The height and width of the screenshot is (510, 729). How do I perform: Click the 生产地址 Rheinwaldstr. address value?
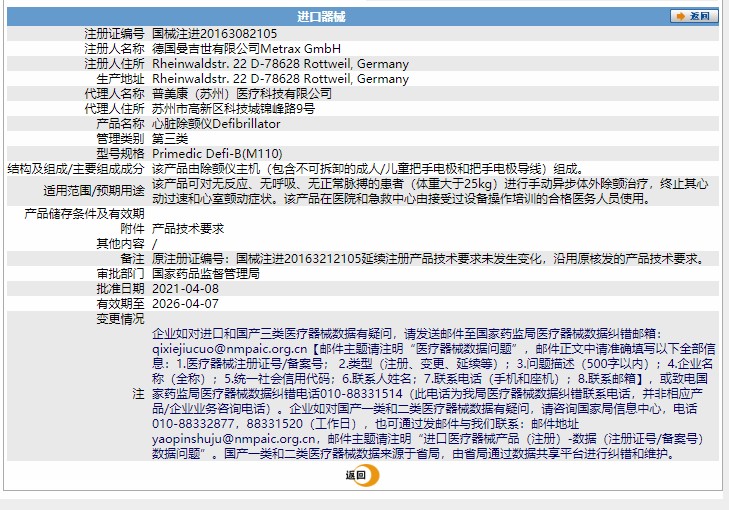pyautogui.click(x=280, y=79)
